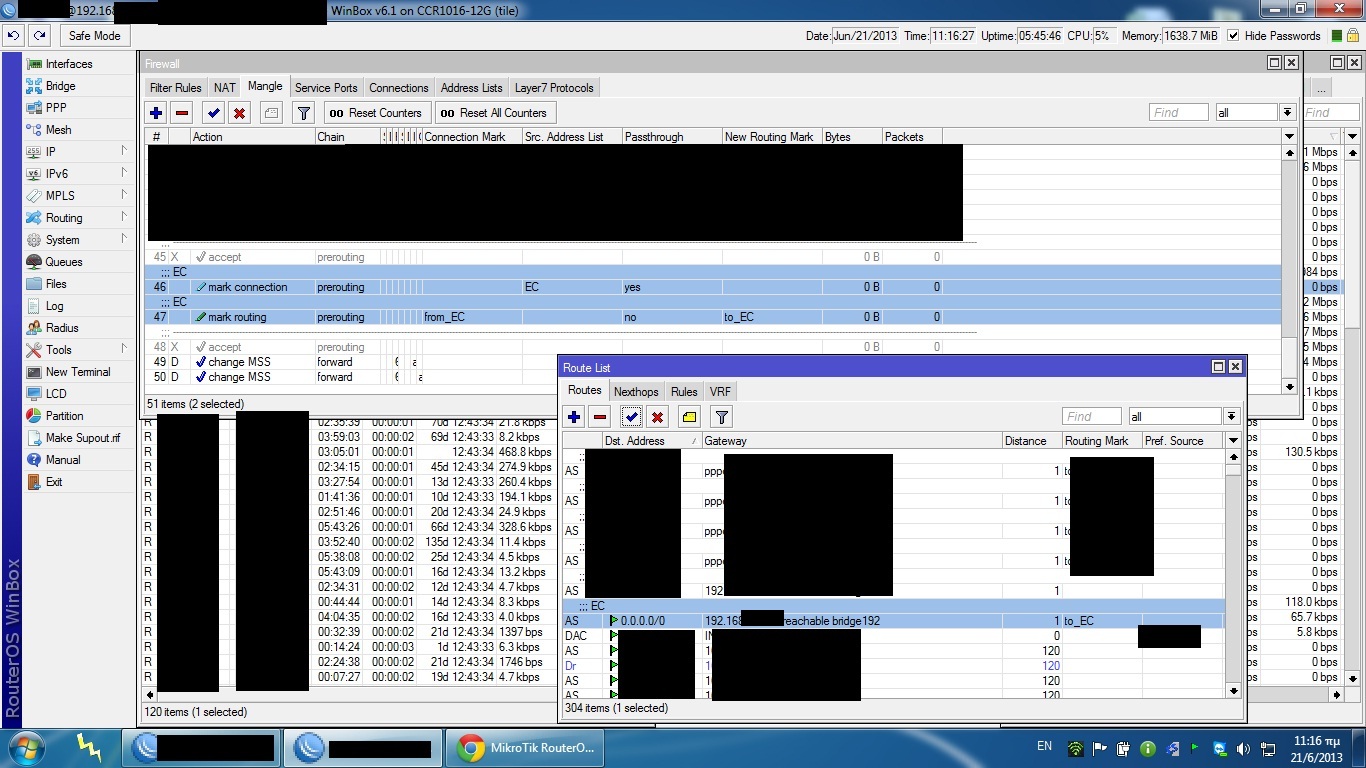
Task: Open the Bridge section
Action: click(x=60, y=86)
